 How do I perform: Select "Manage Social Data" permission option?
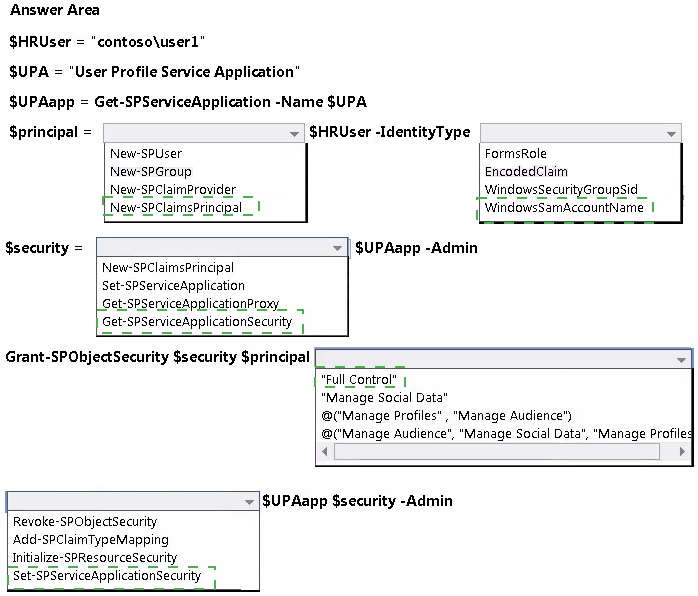coord(384,397)
